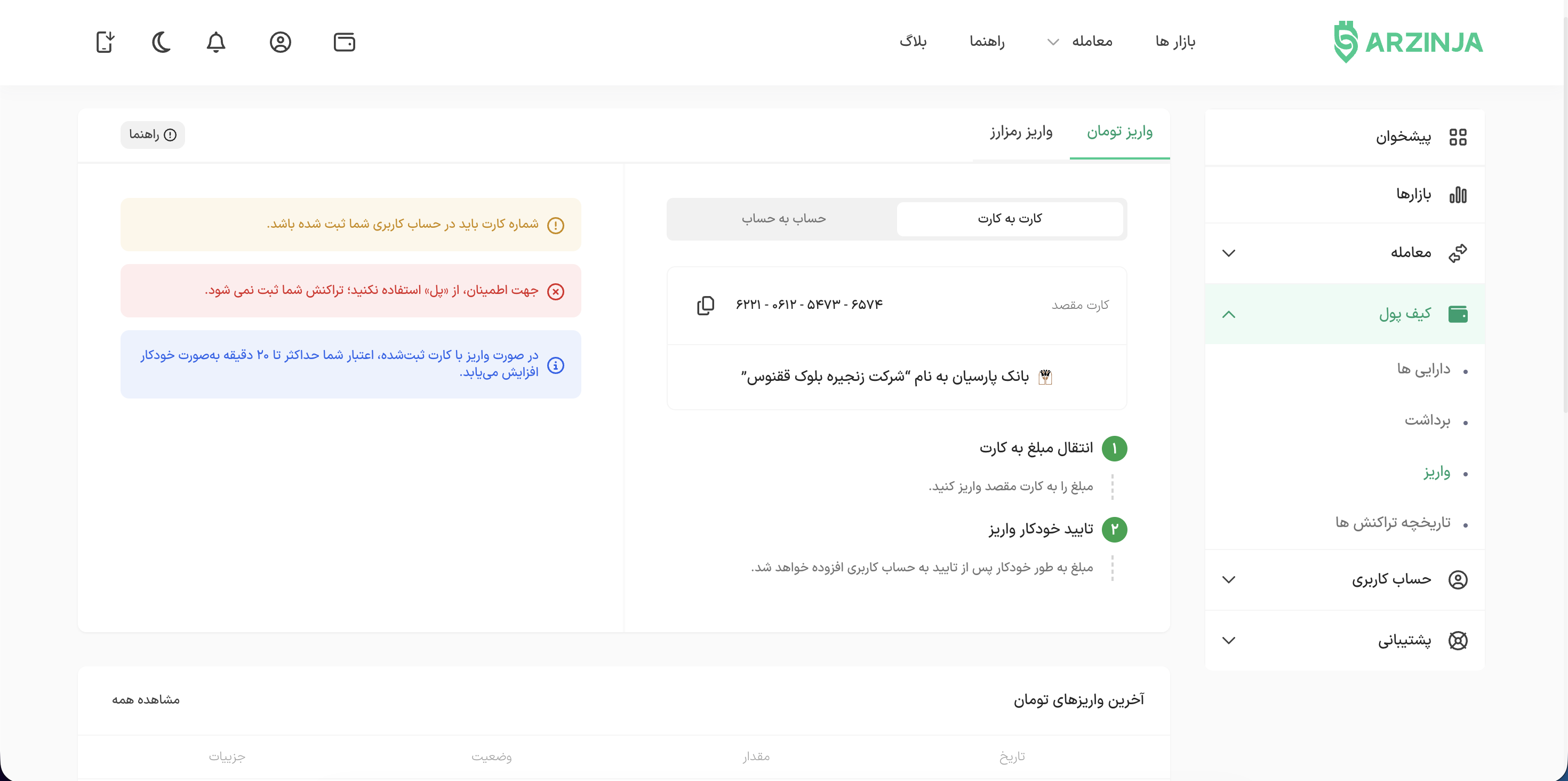Open the user profile icon in header
Image resolution: width=1568 pixels, height=781 pixels.
281,42
